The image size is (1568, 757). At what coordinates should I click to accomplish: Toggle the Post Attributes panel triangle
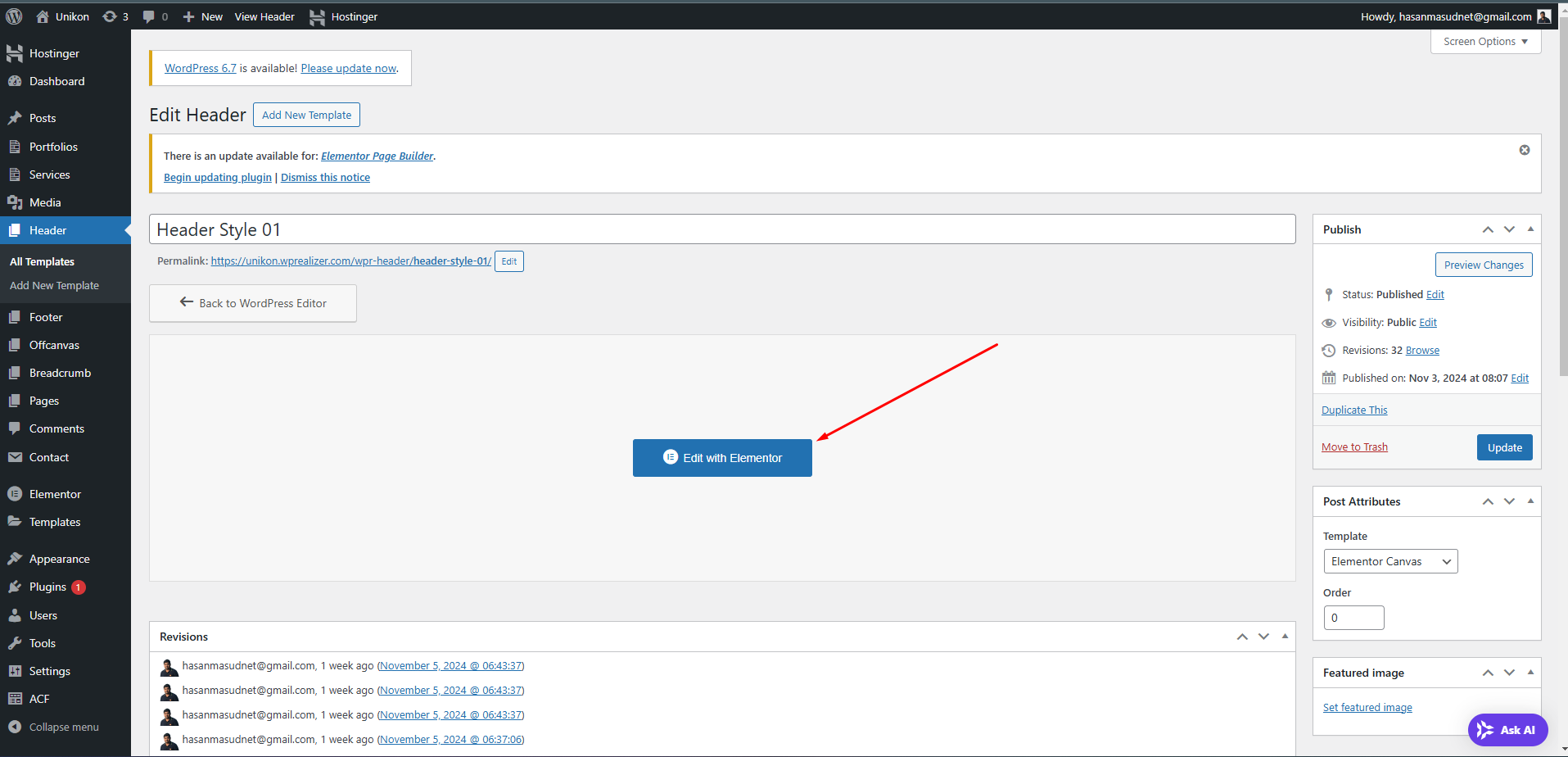point(1530,501)
